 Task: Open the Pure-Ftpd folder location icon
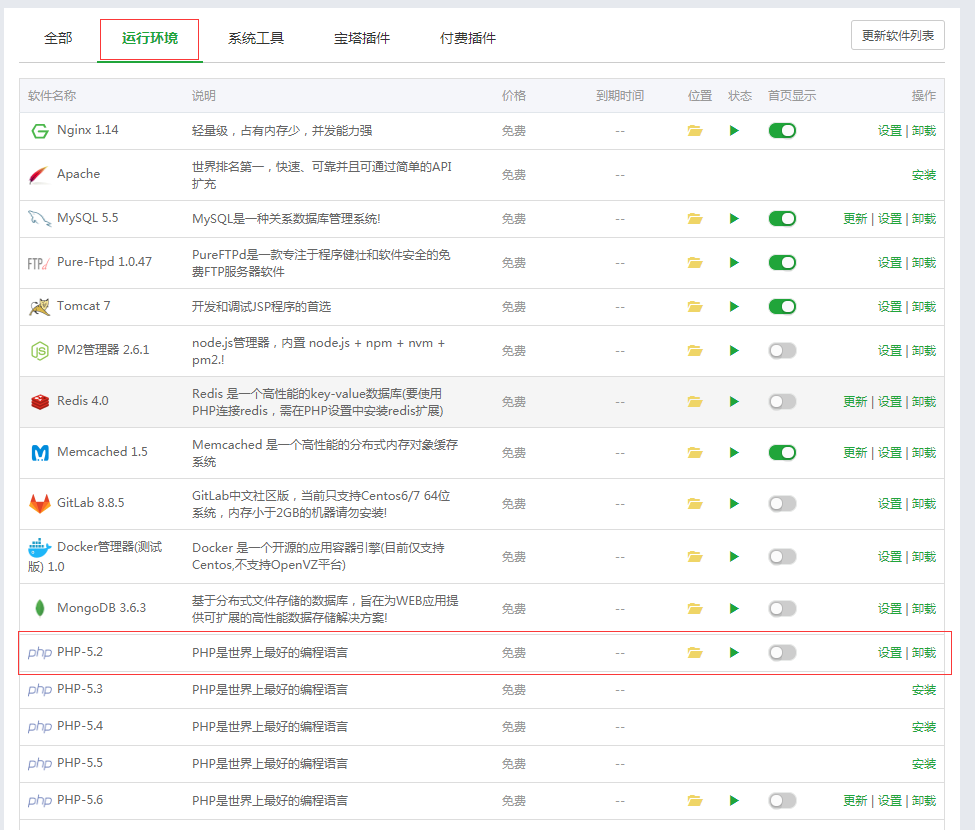pos(695,263)
